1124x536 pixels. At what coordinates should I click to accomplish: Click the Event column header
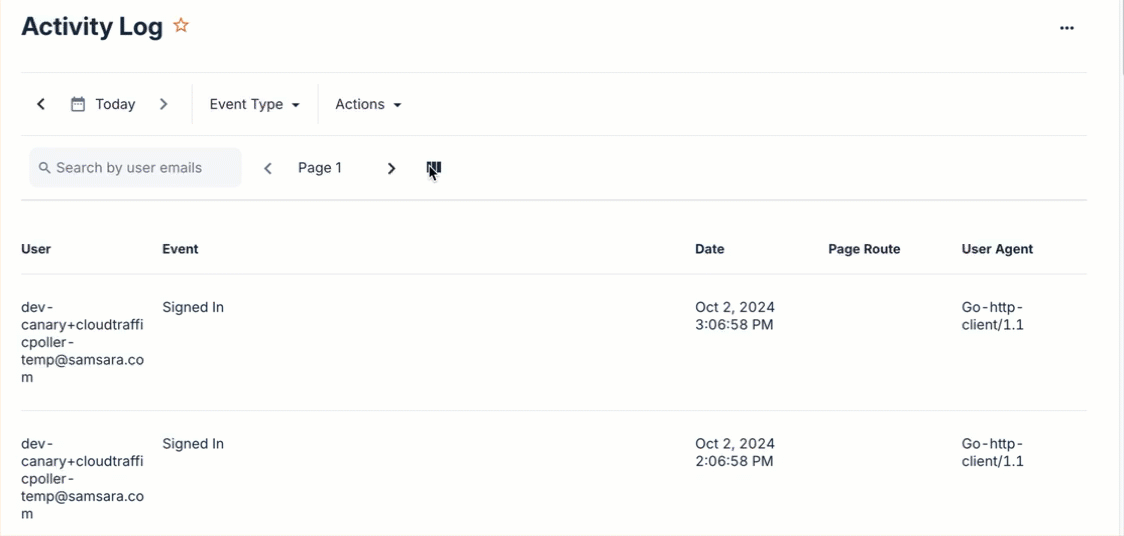coord(180,249)
